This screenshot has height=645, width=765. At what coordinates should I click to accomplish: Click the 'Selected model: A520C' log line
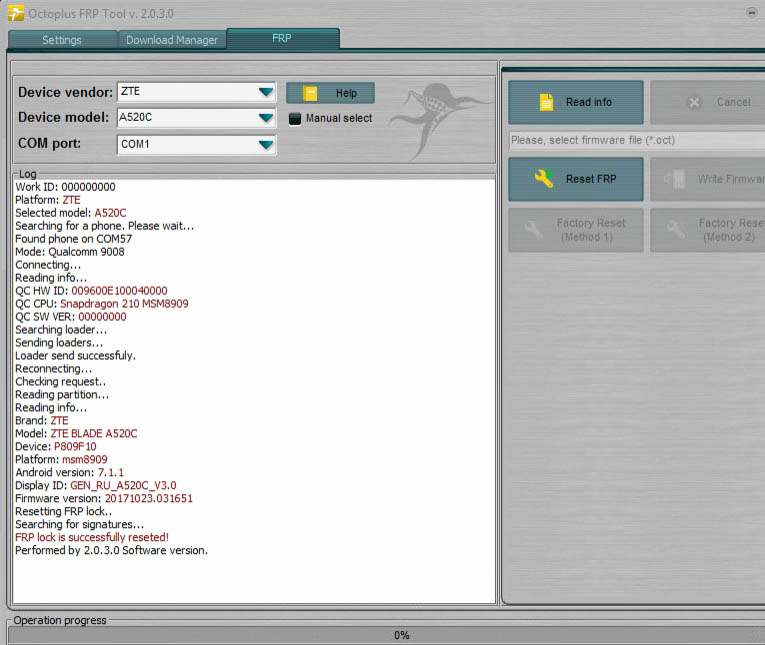(71, 213)
